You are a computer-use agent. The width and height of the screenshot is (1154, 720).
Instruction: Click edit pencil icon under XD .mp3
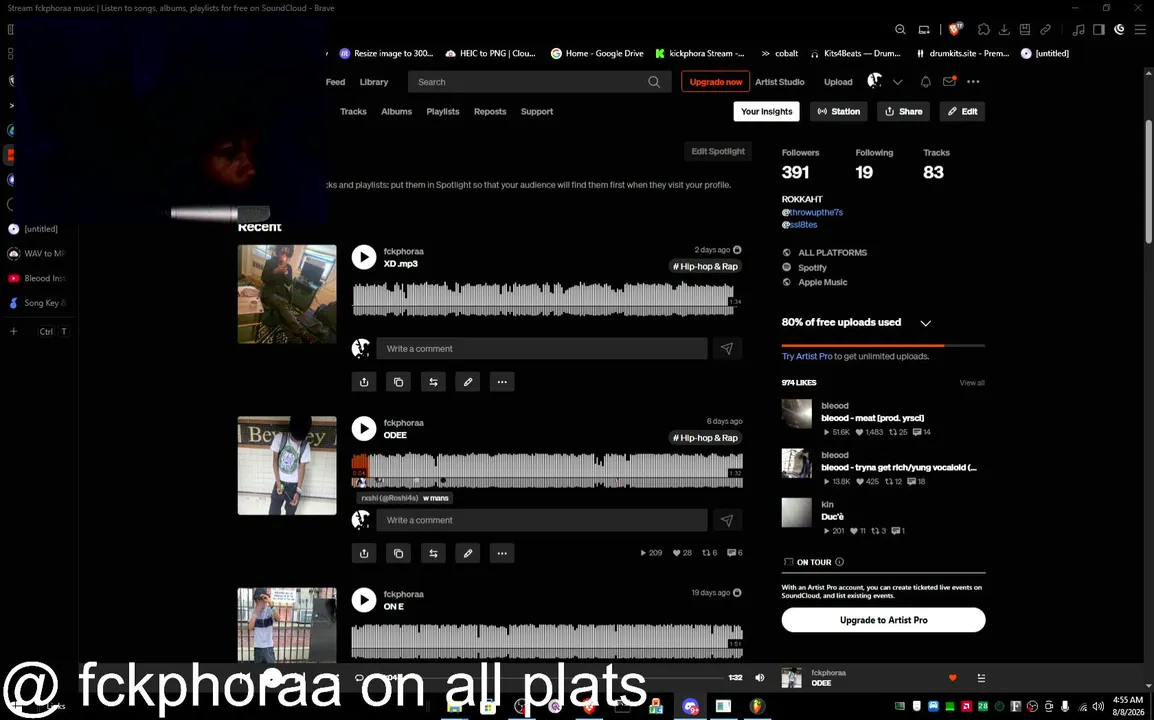point(468,382)
